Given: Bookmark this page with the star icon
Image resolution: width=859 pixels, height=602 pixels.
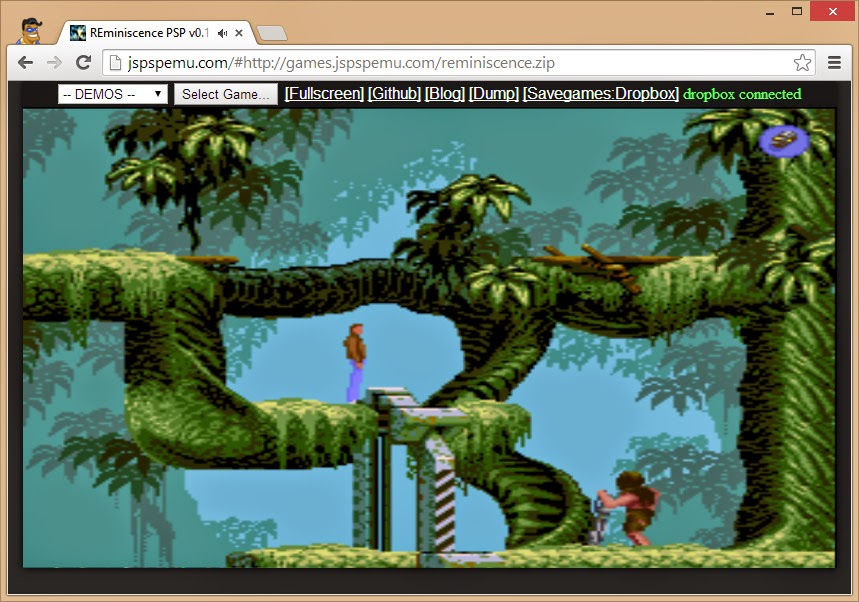Looking at the screenshot, I should click(x=802, y=63).
